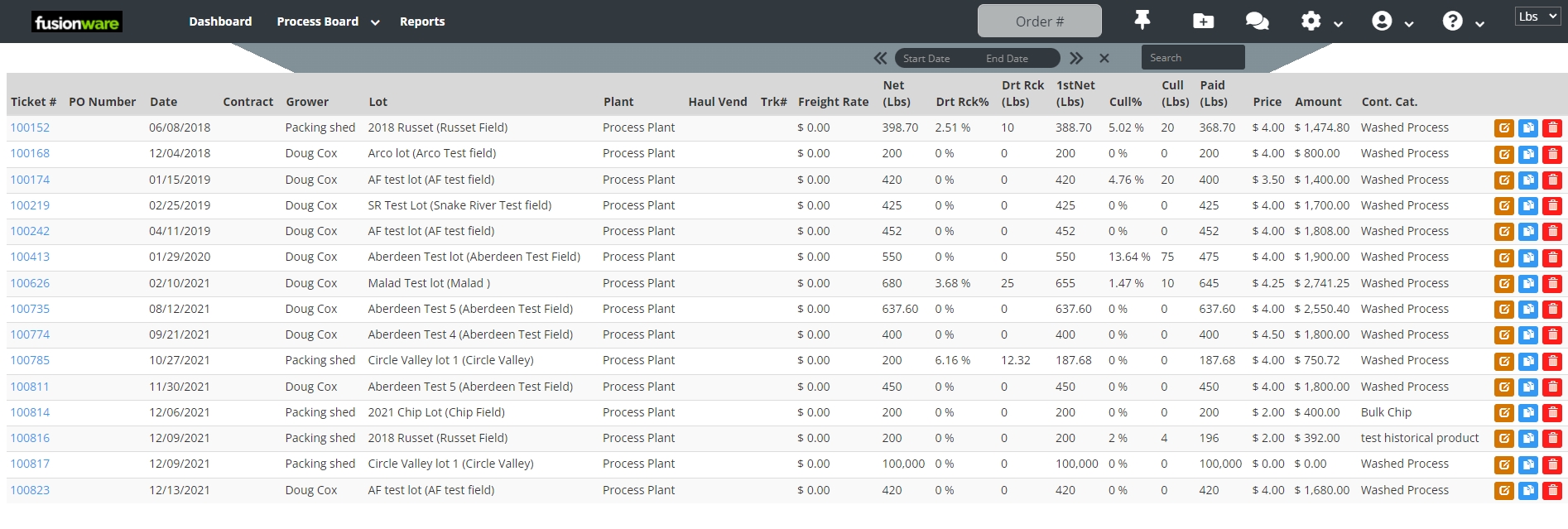Clear the date range with X icon
Screen dimensions: 1568x529
point(1104,58)
